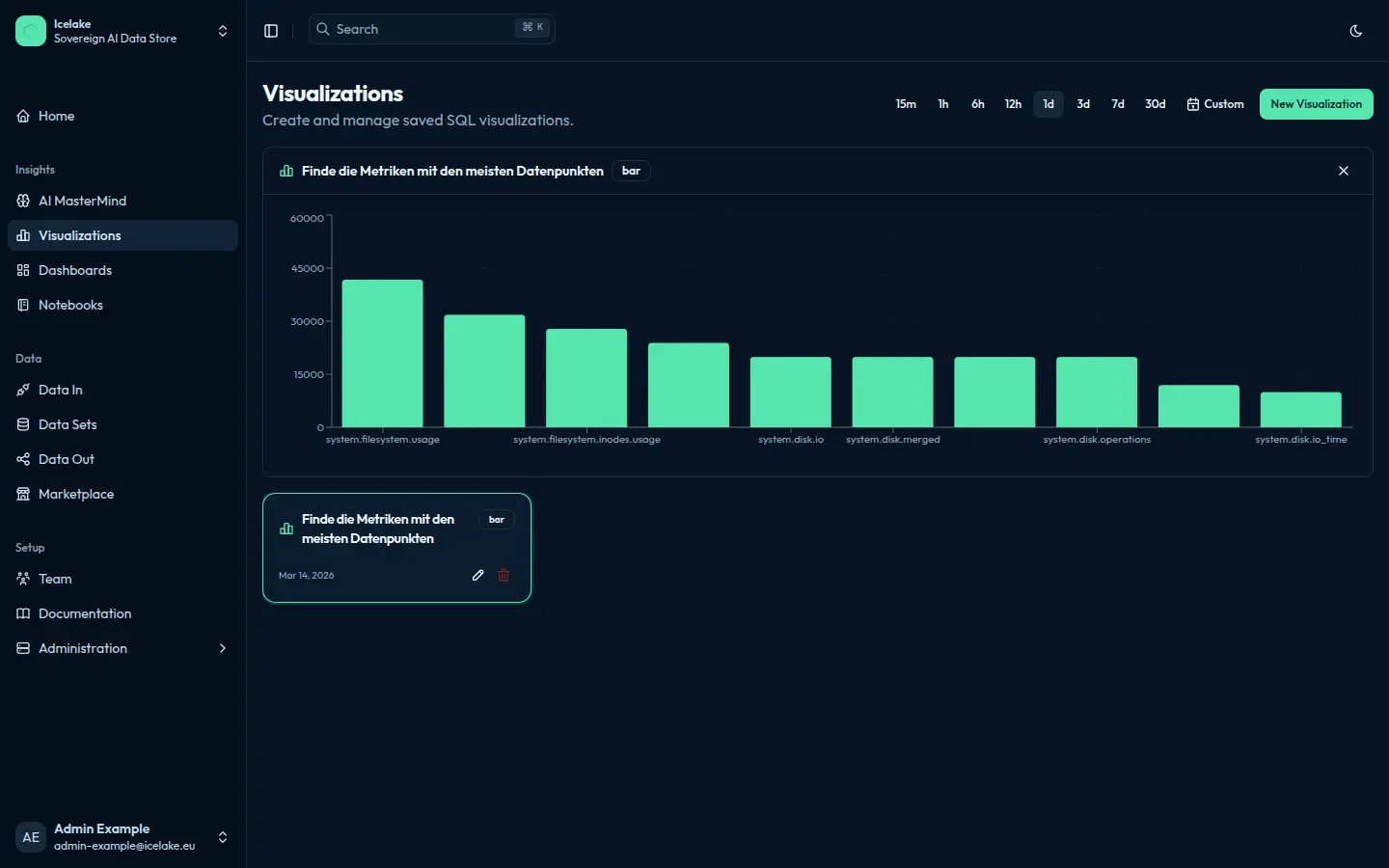This screenshot has height=868, width=1389.
Task: Click the system.filesystem.usage bar in chart
Action: click(x=383, y=353)
